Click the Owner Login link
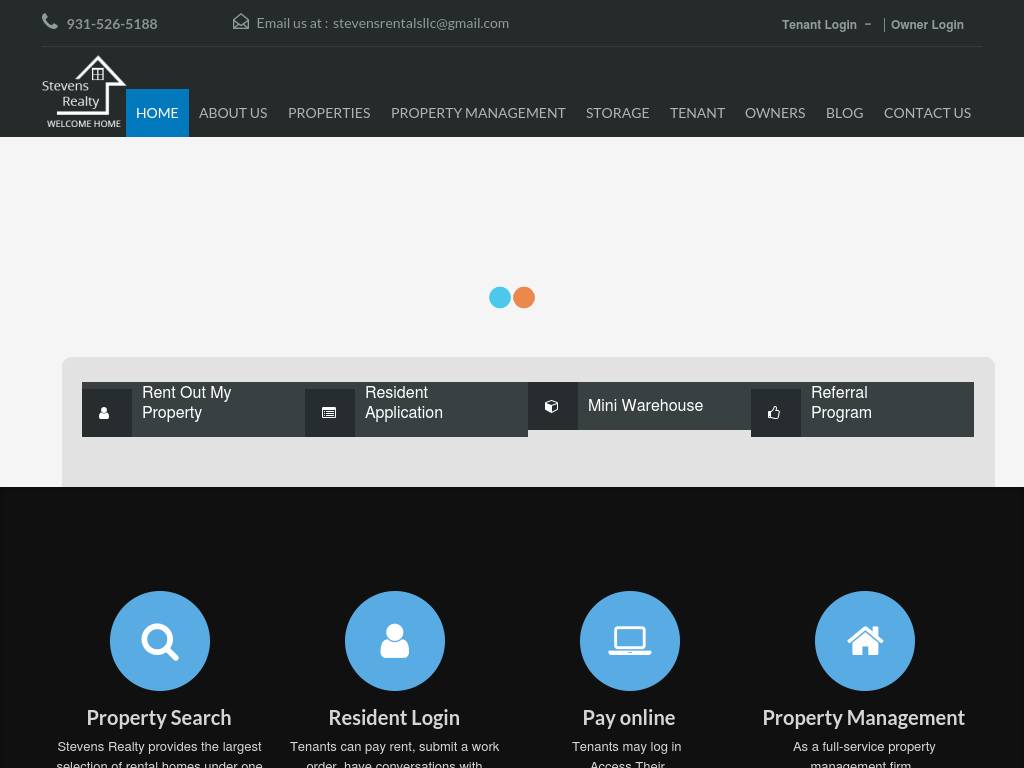1024x768 pixels. 927,25
